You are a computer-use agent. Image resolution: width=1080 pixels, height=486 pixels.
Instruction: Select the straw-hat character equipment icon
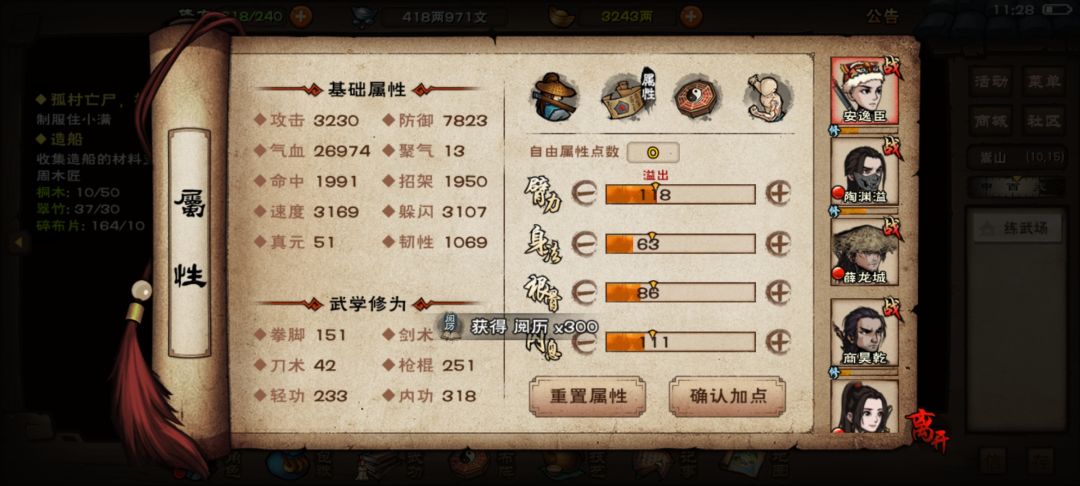click(554, 97)
